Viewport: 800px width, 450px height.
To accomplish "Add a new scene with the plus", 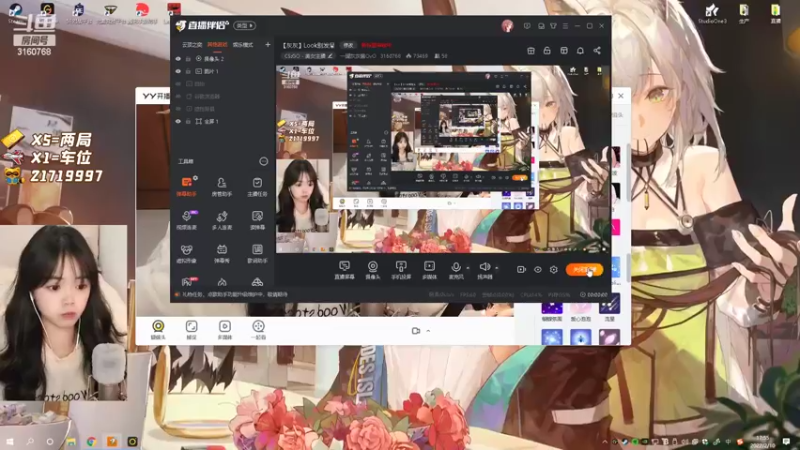I will pos(267,45).
